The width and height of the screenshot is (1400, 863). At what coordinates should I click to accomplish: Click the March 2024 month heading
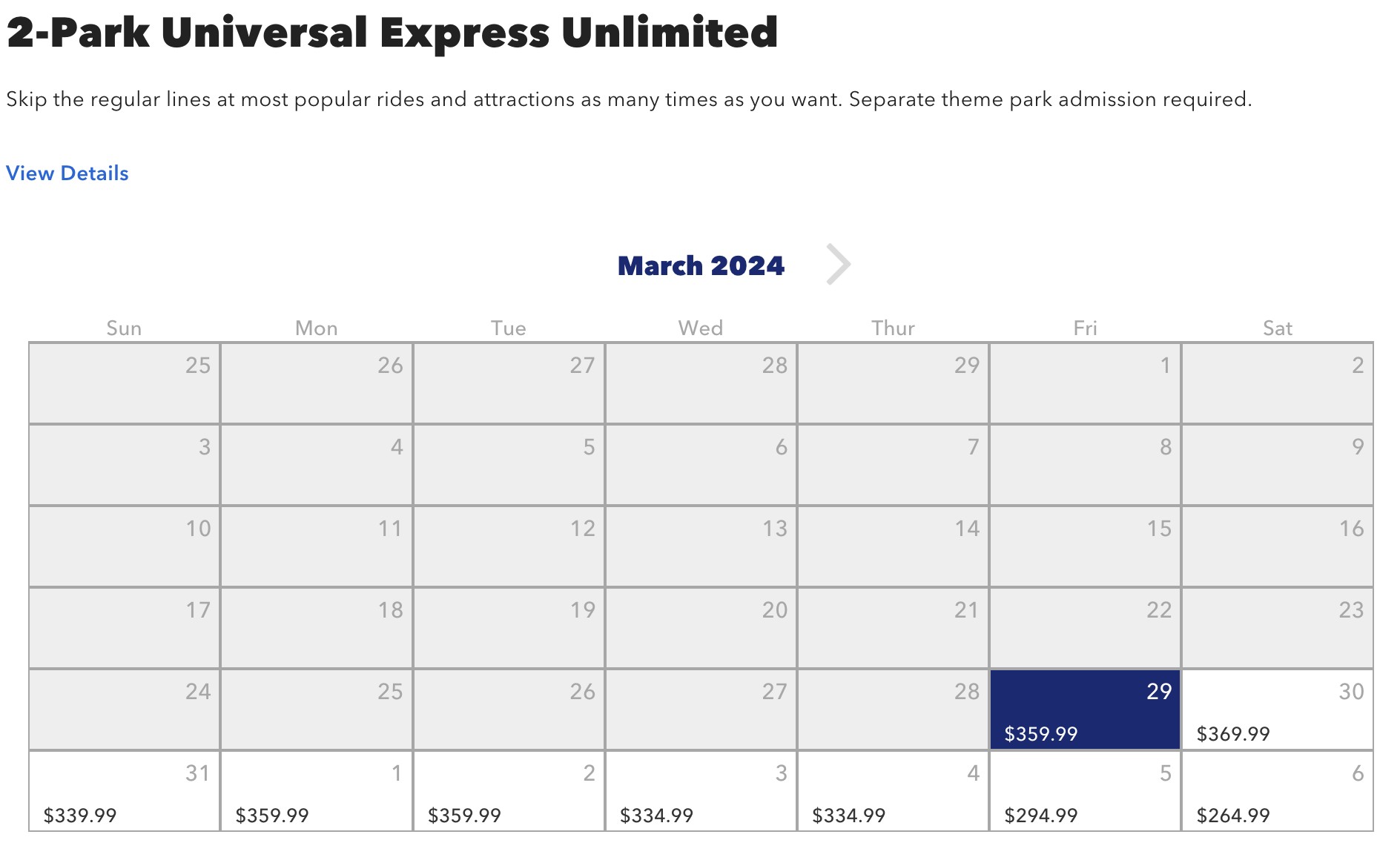tap(701, 266)
